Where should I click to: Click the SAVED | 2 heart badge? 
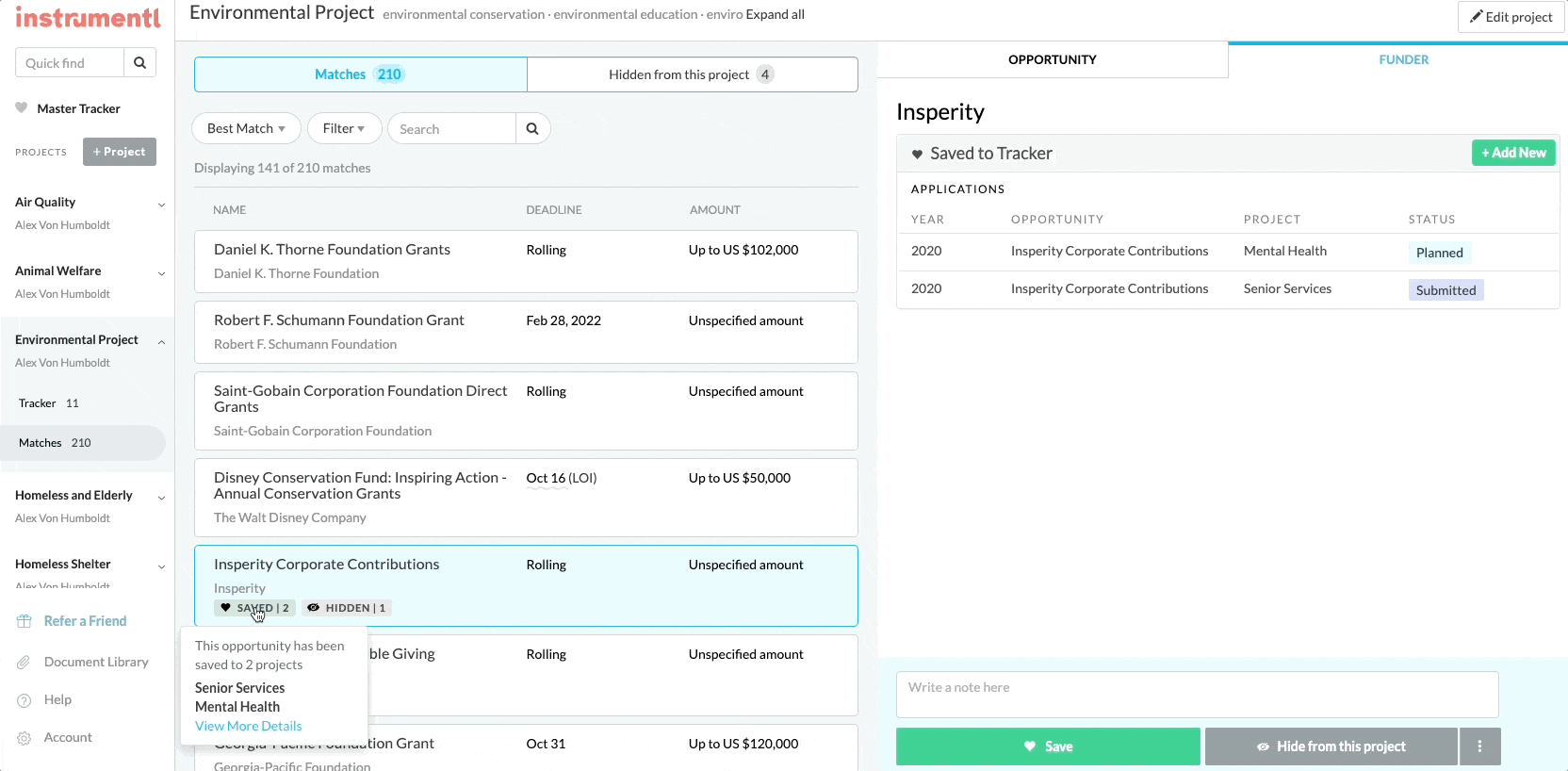[254, 608]
